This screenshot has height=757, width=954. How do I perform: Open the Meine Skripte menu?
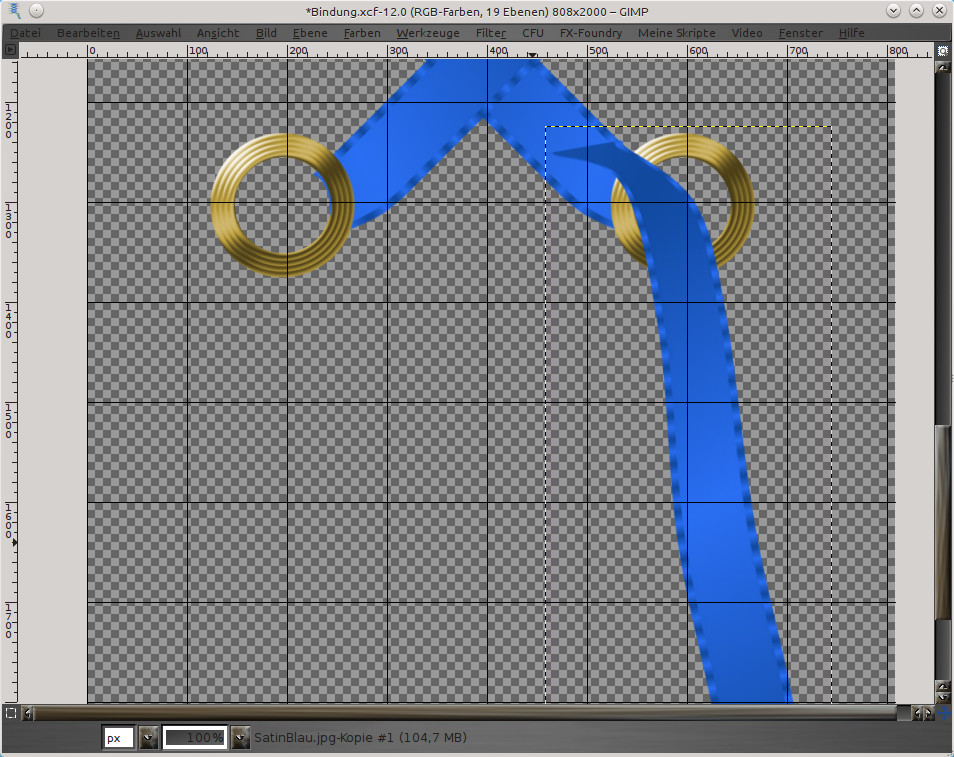coord(676,33)
